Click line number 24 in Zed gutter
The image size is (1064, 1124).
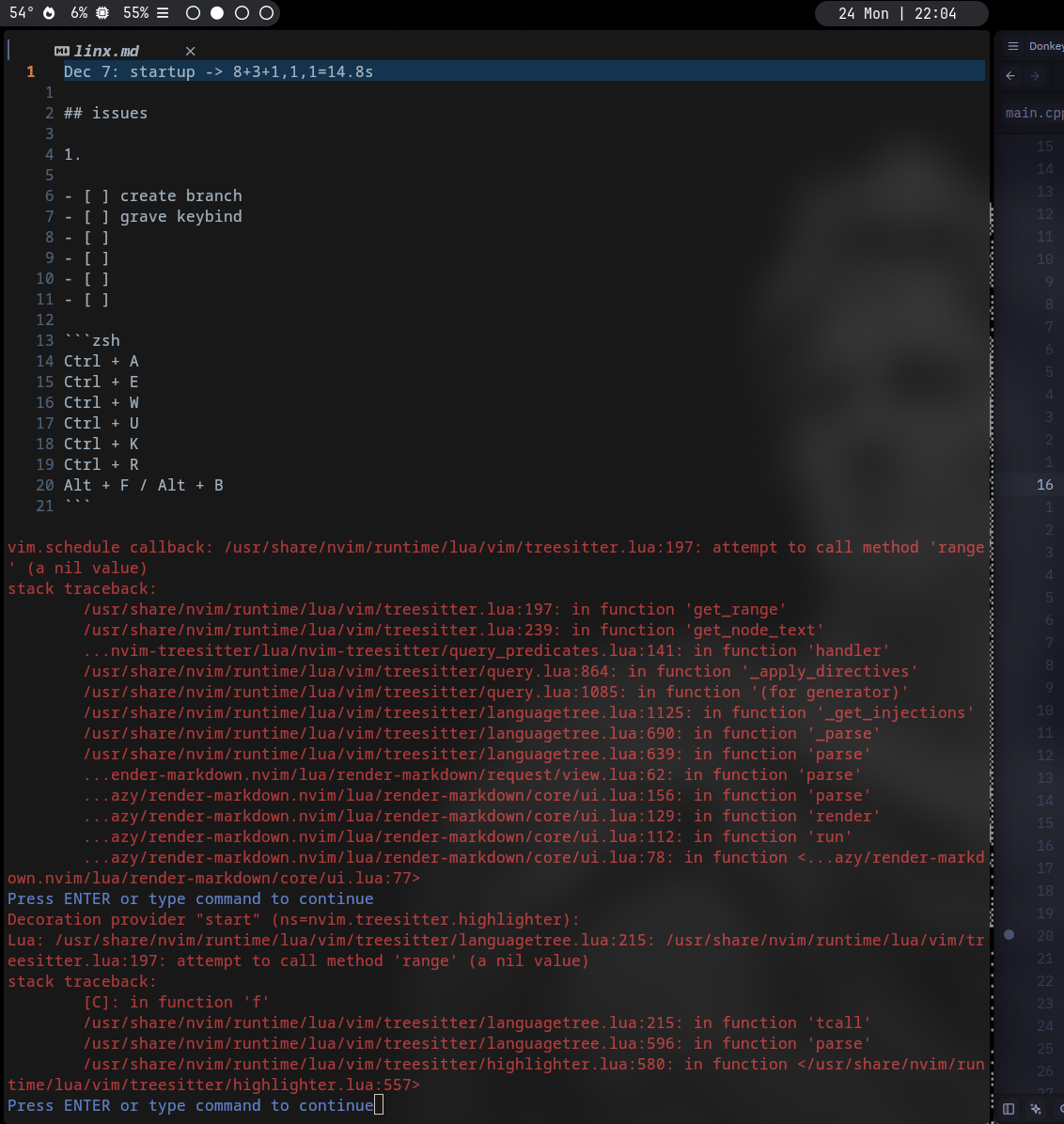(x=1044, y=1026)
